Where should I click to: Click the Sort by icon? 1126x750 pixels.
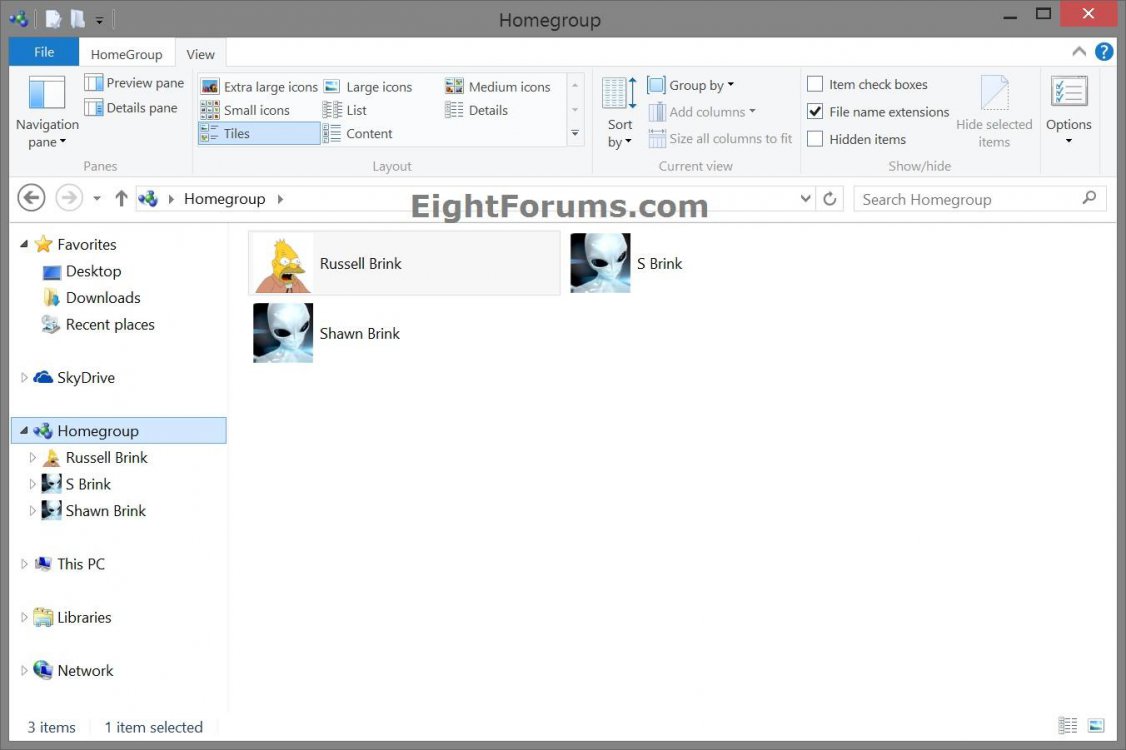(619, 95)
